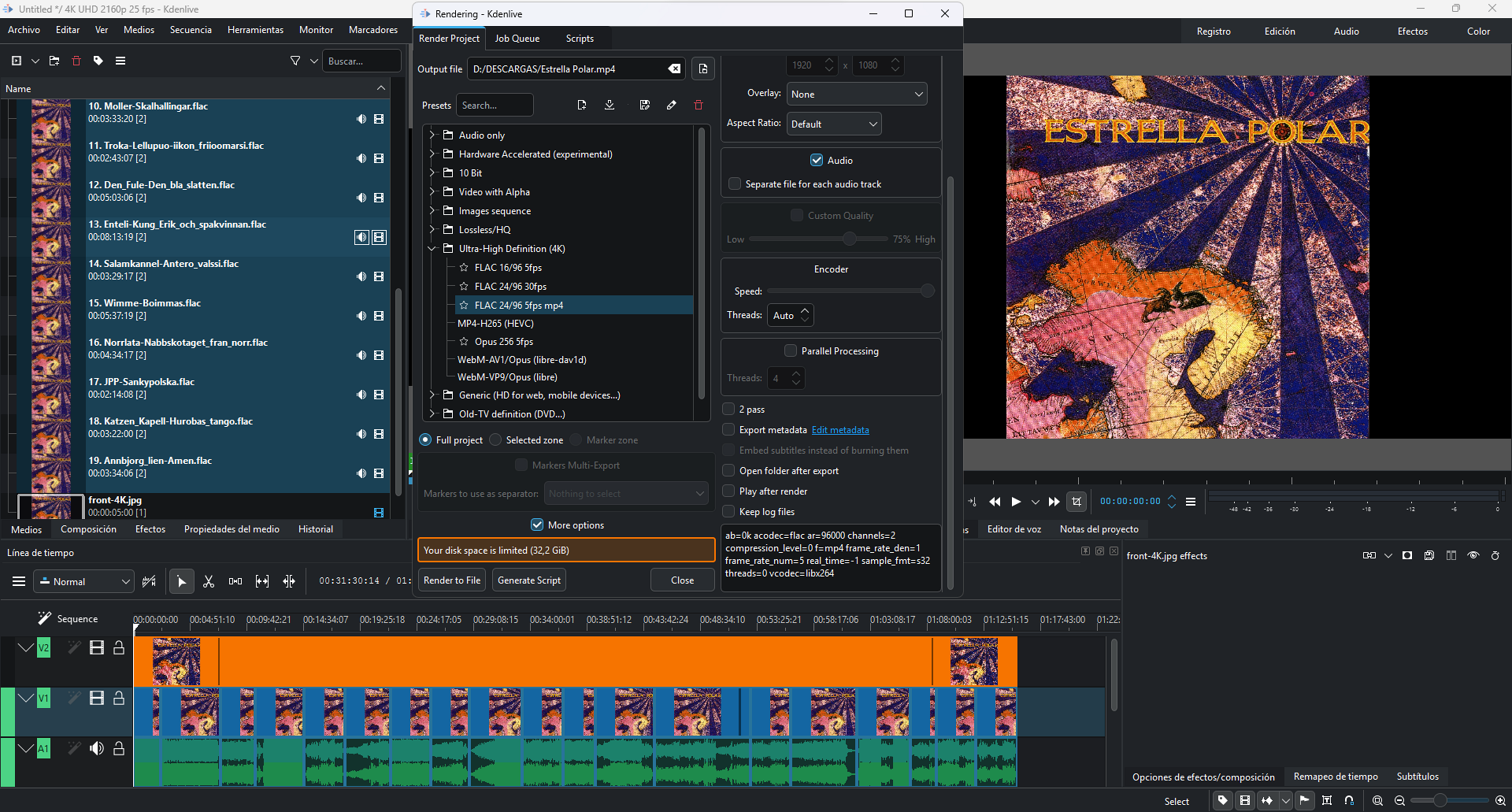This screenshot has width=1512, height=812.
Task: Click the download new presets icon
Action: 610,105
